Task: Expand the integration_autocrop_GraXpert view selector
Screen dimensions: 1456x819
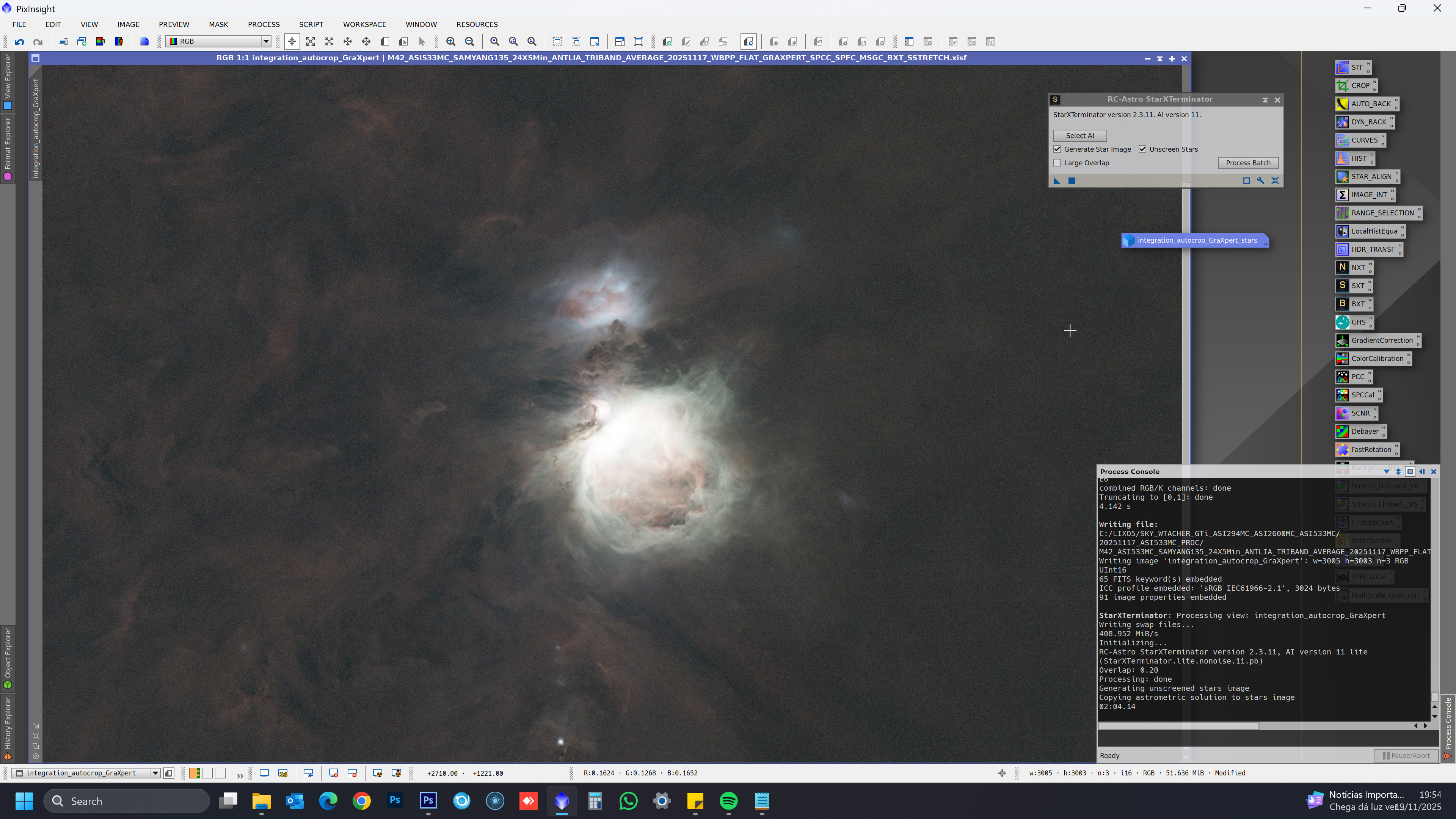Action: (x=155, y=773)
